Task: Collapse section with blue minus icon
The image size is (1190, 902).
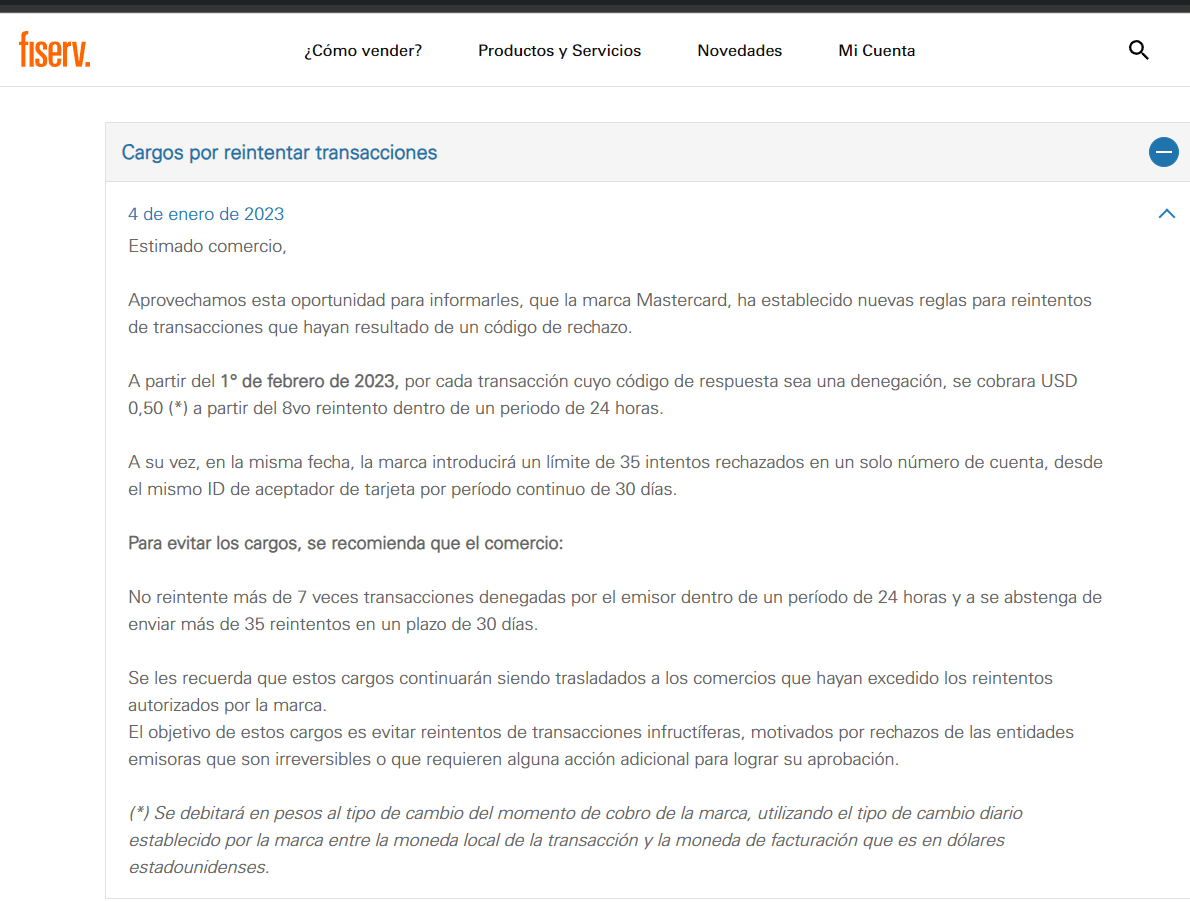Action: (1163, 152)
